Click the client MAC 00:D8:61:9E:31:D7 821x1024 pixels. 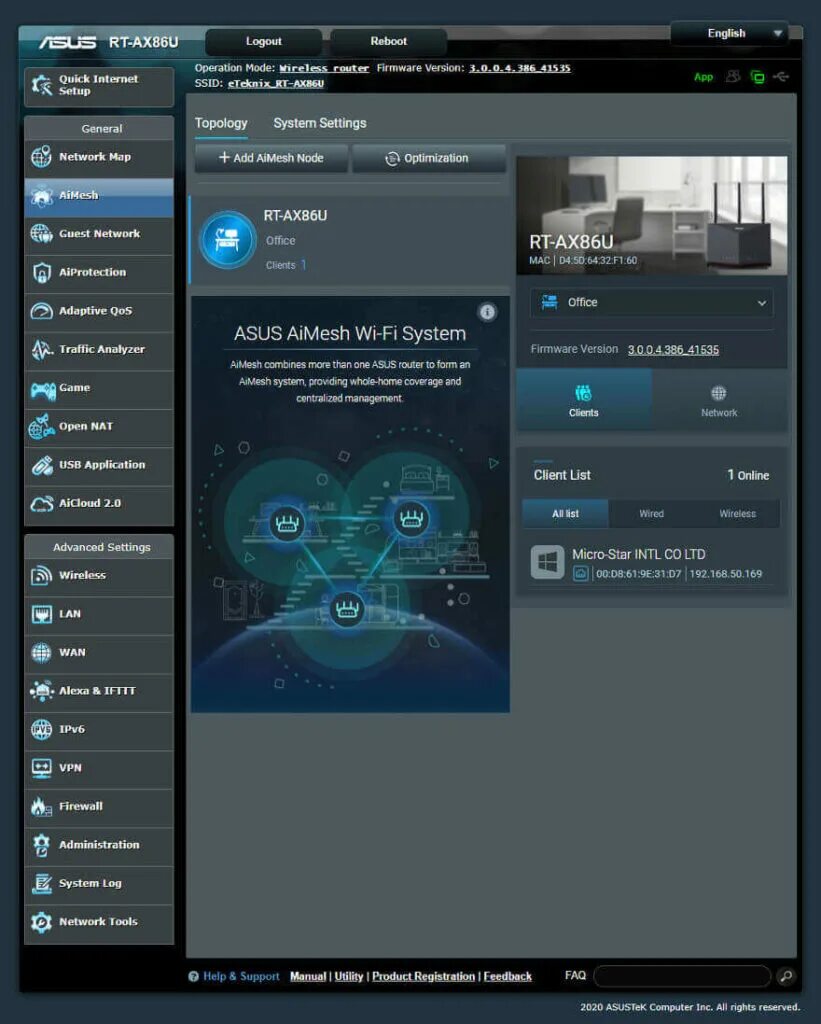pos(639,574)
